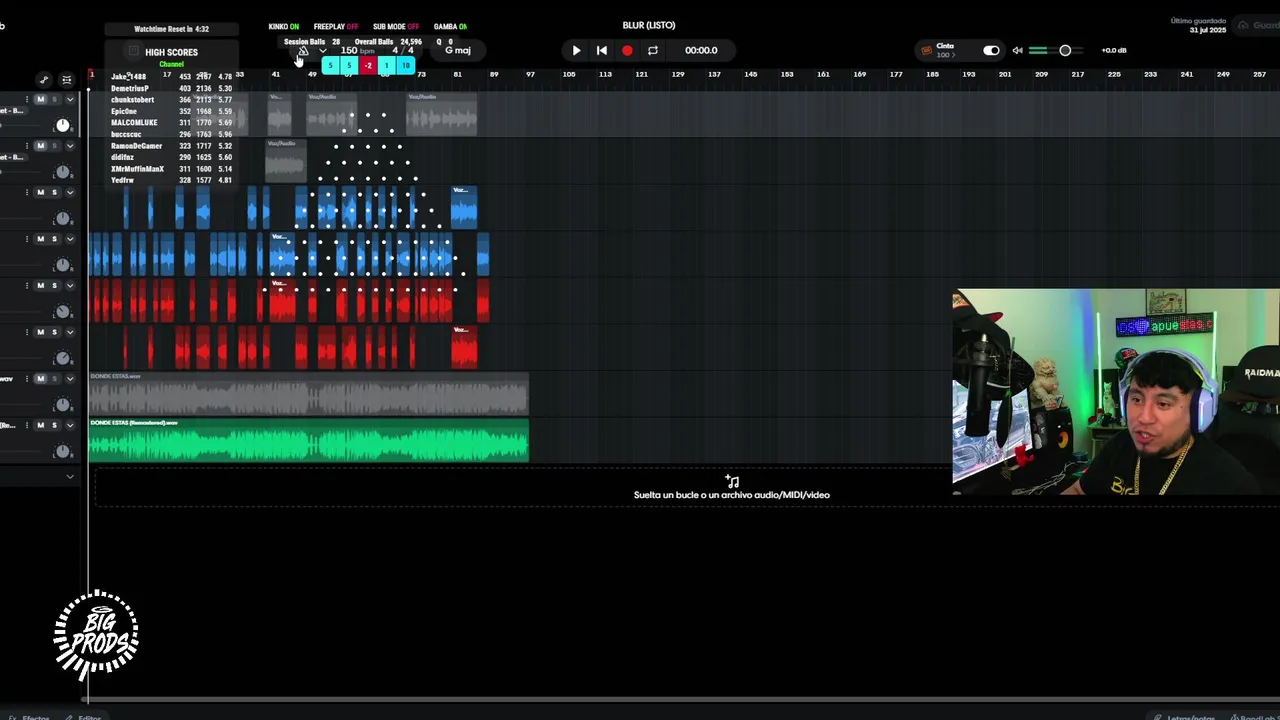Click the HIGH SCORES overlay header
Screen dimensions: 1280x720
(171, 52)
